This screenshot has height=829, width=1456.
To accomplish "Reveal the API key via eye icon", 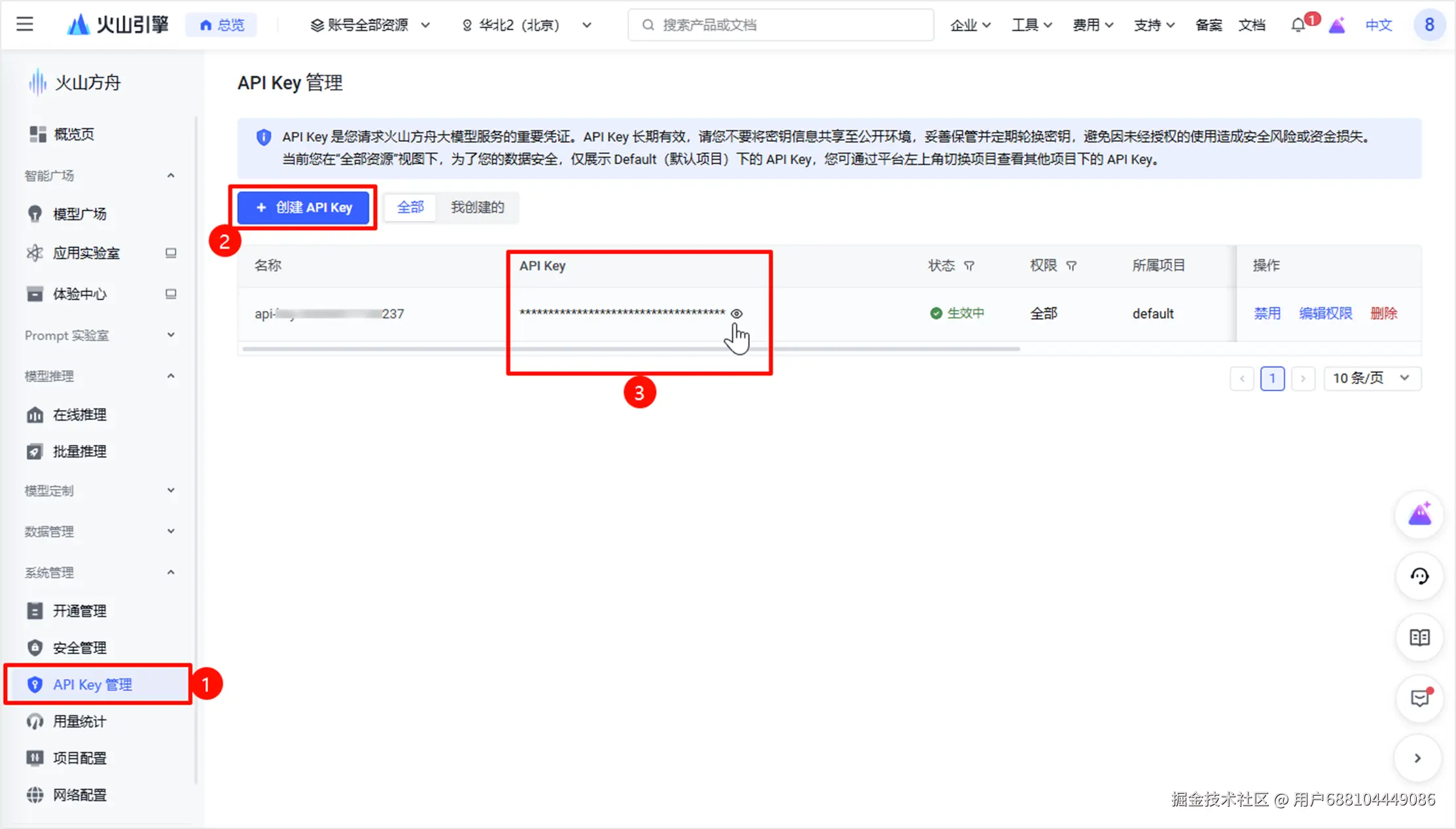I will 736,313.
